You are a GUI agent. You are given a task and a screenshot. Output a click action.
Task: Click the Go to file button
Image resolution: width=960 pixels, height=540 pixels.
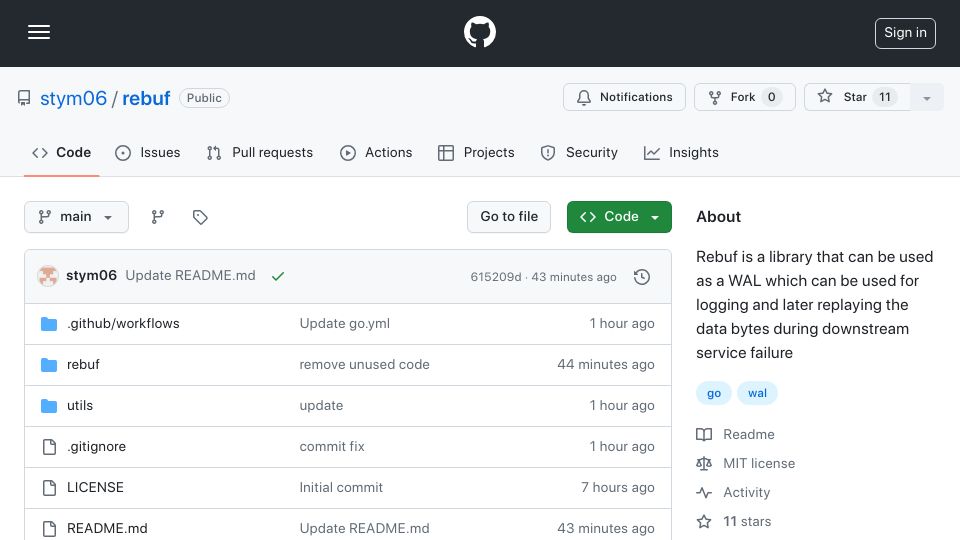click(509, 217)
